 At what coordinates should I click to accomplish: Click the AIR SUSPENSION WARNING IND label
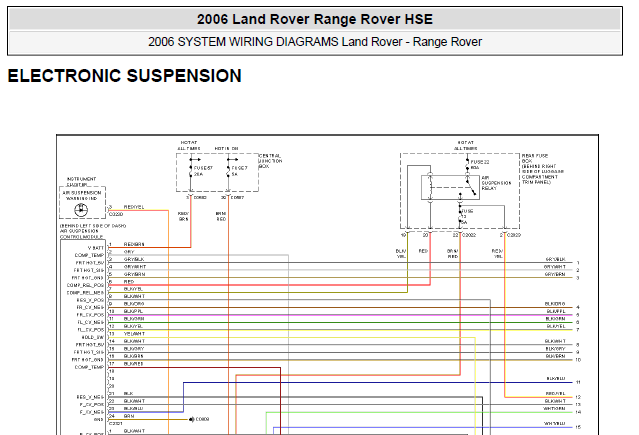82,196
